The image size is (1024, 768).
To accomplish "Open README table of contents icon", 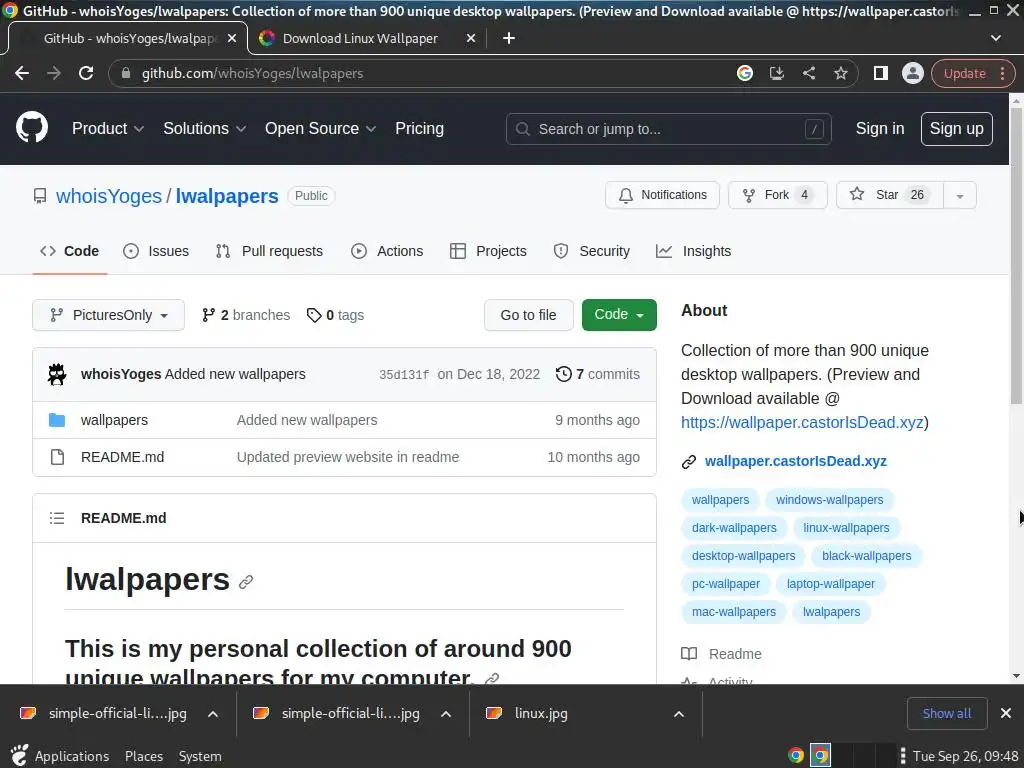I will (57, 518).
